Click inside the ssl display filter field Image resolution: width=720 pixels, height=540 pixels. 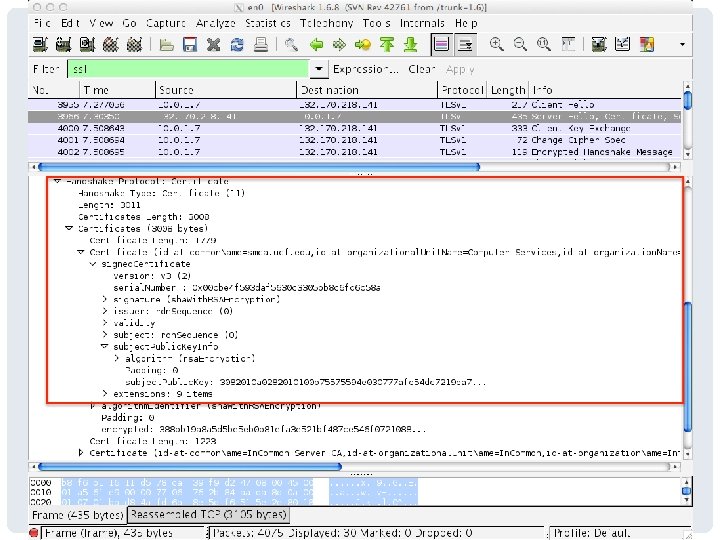[188, 69]
